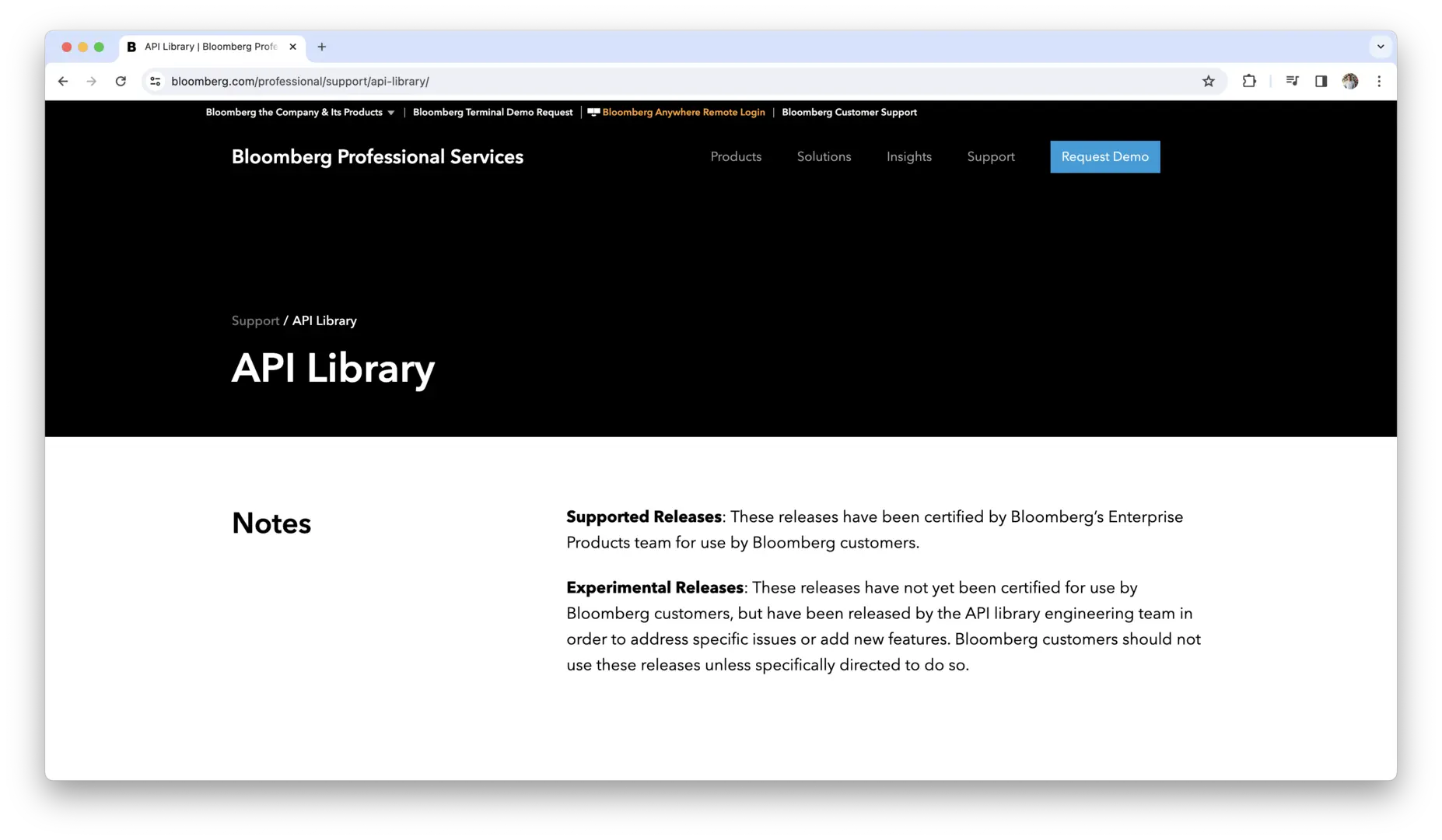
Task: Click the browser forward arrow
Action: (92, 81)
